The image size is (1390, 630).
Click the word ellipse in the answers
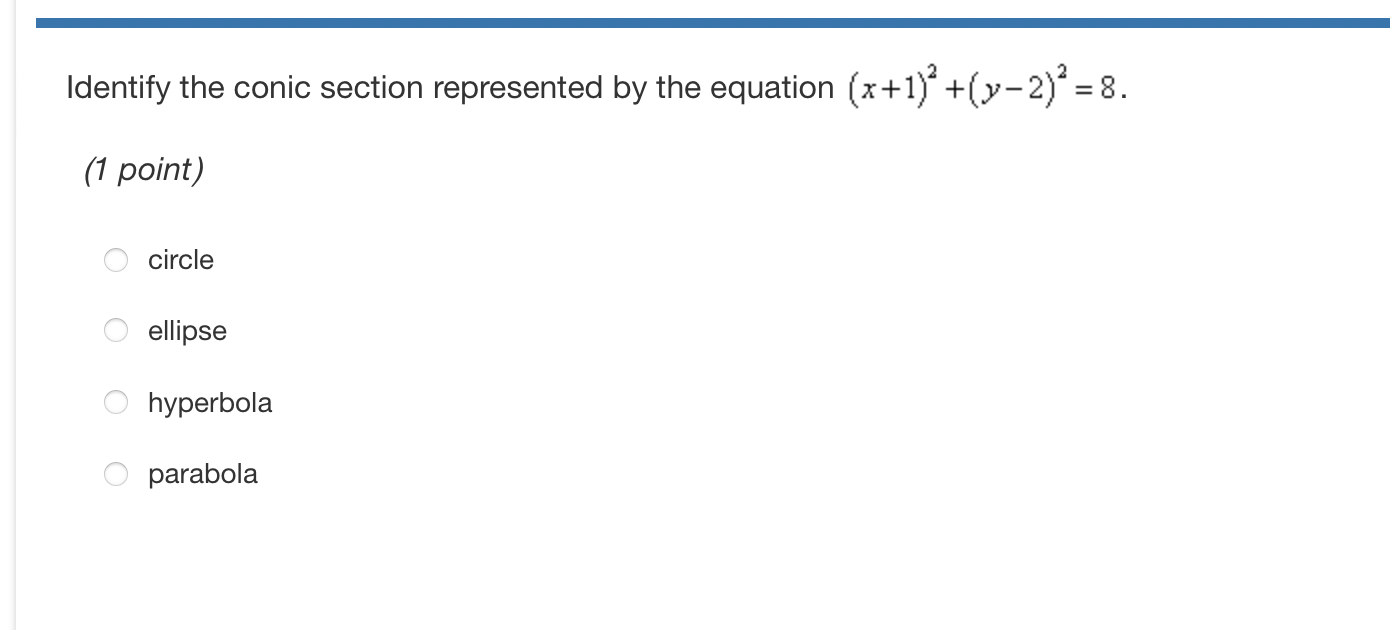(x=187, y=330)
